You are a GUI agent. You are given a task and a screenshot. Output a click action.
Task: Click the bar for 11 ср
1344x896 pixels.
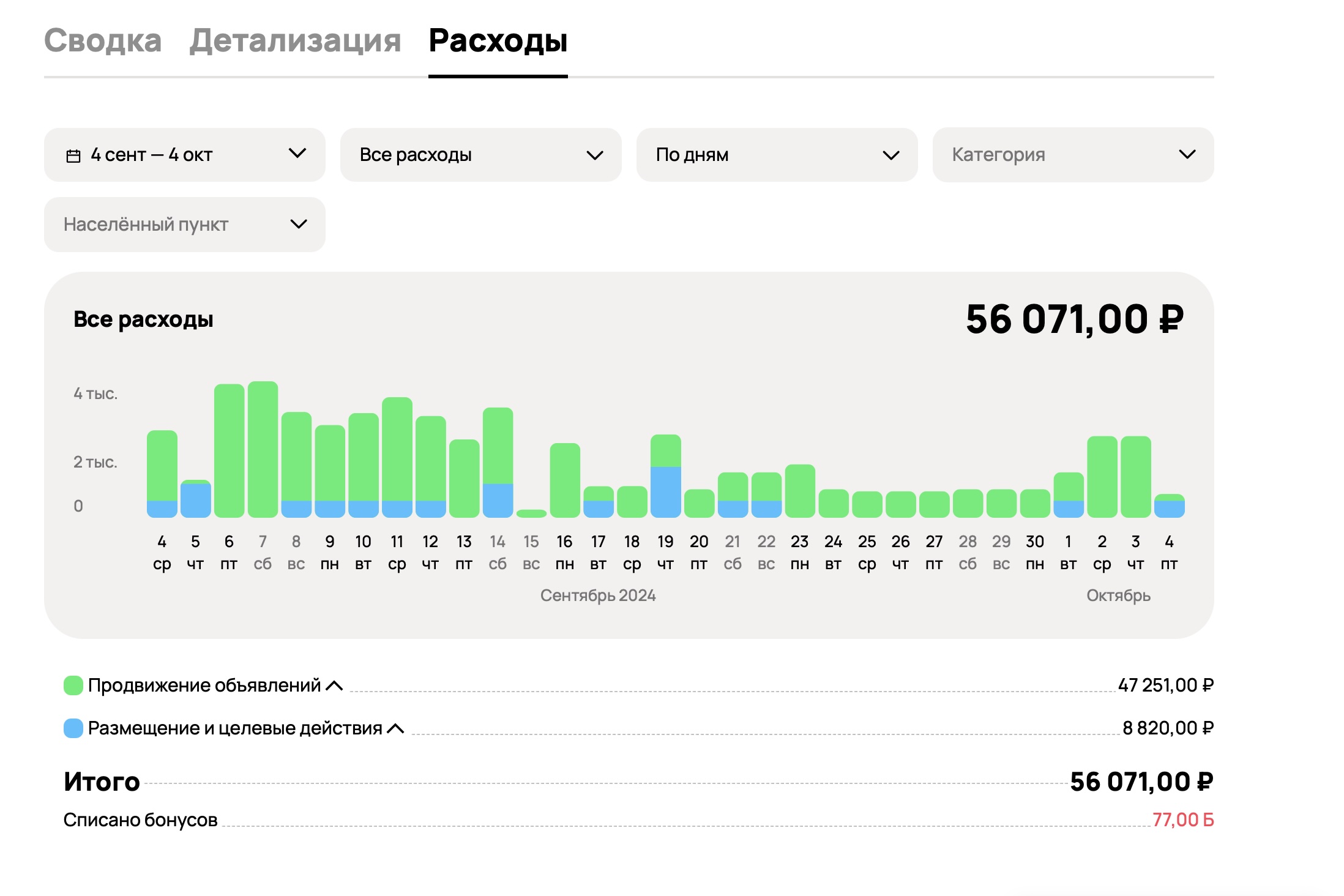coord(397,458)
